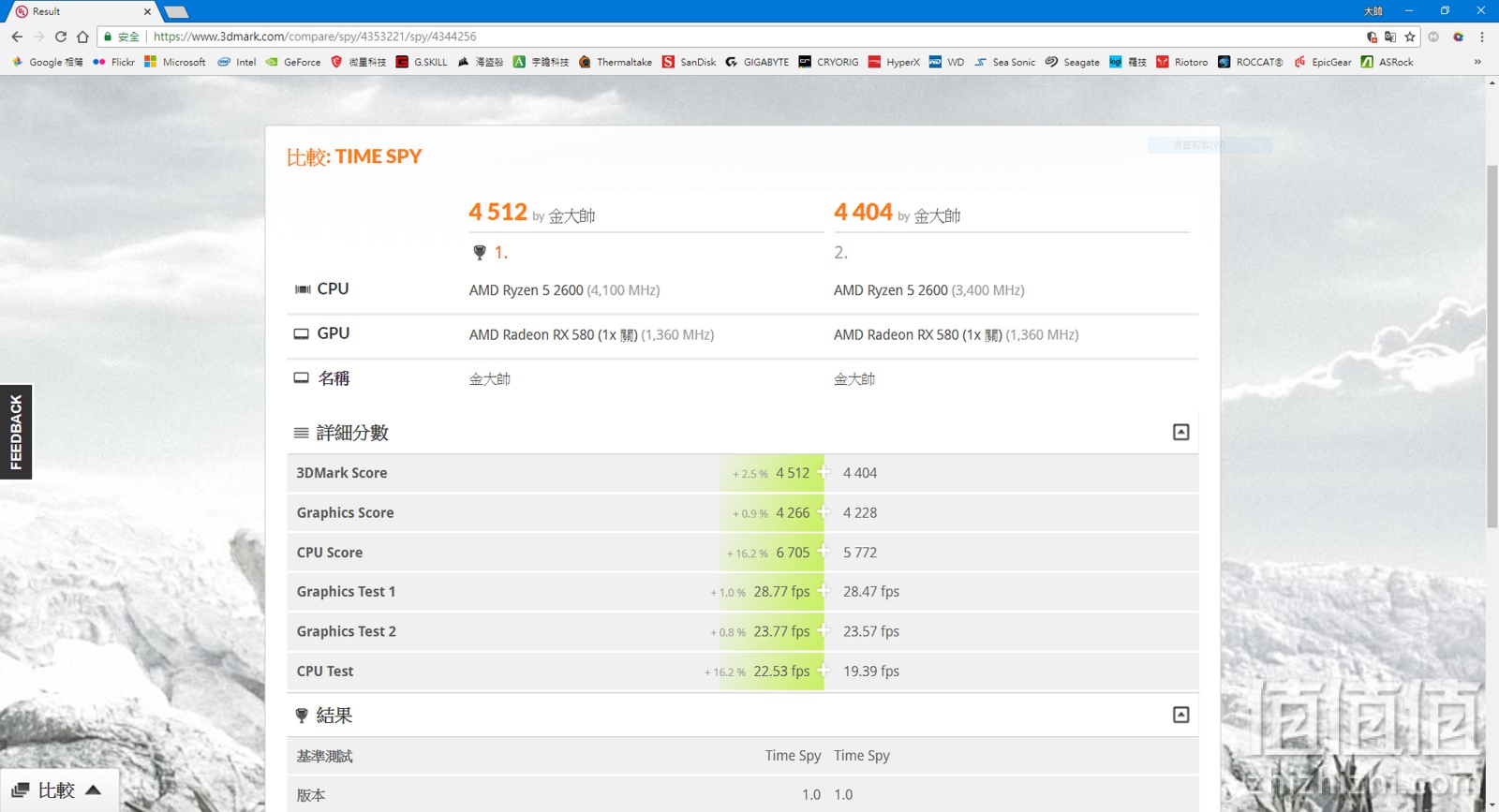Open the WD bookmark
Screen dimensions: 1499x812
pyautogui.click(x=946, y=62)
